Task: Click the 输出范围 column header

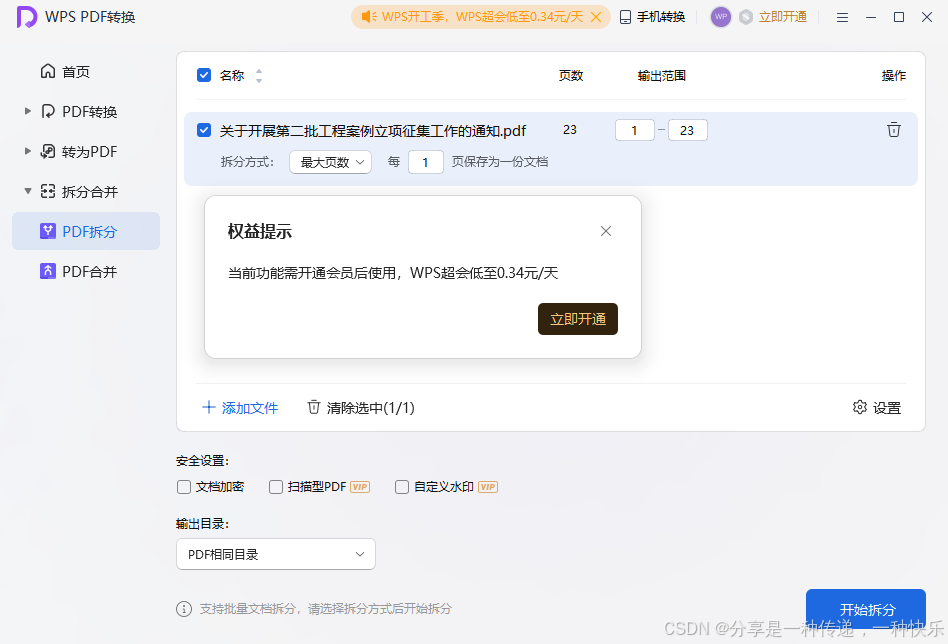Action: point(661,76)
